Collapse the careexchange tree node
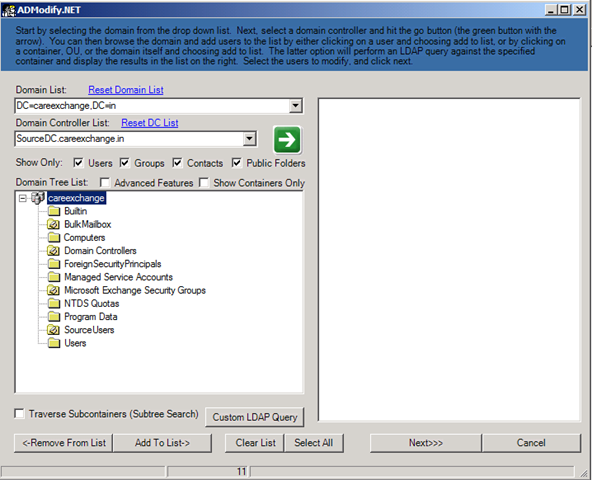The width and height of the screenshot is (592, 480). coord(23,198)
